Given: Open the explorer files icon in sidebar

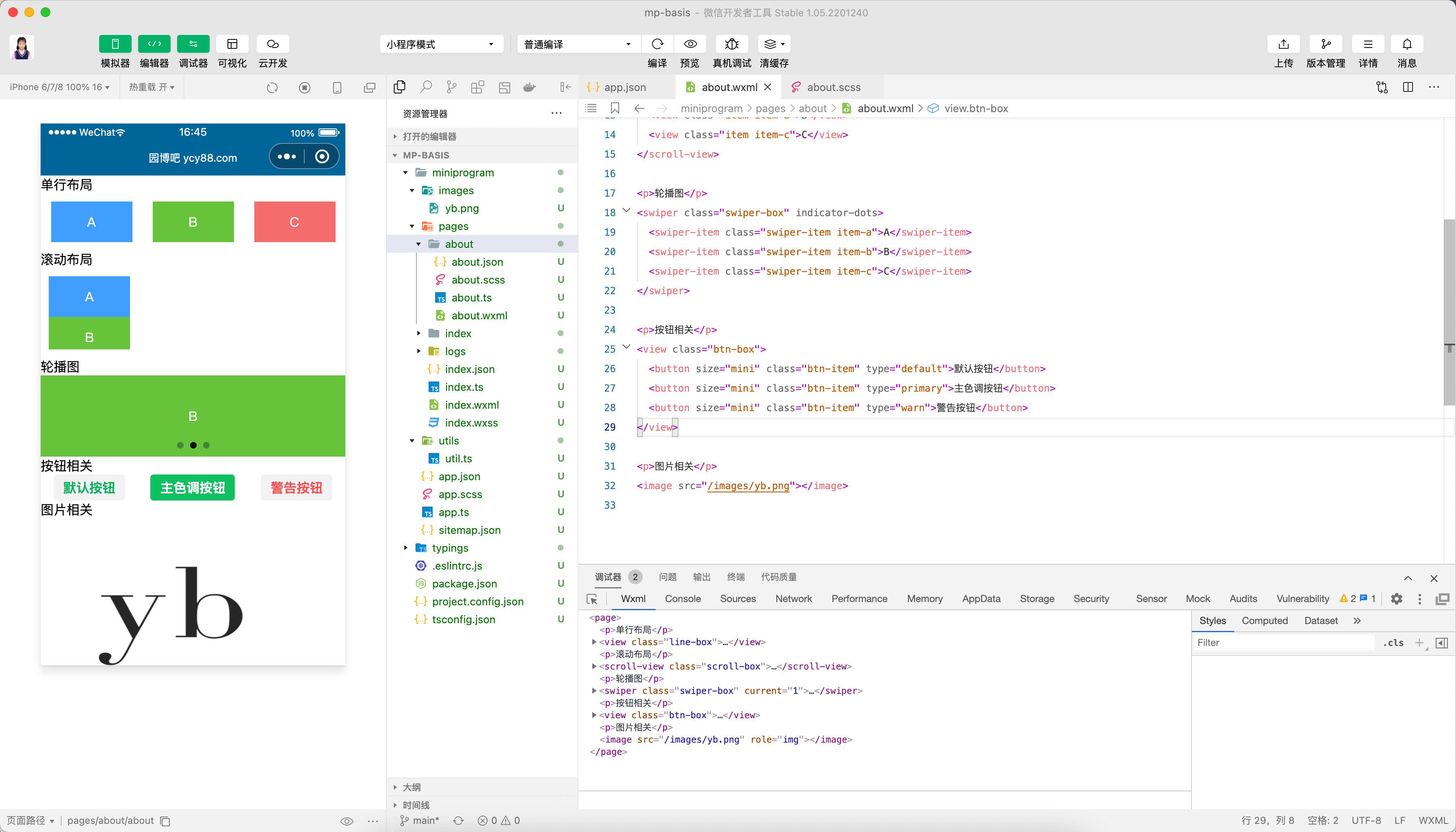Looking at the screenshot, I should coord(399,87).
